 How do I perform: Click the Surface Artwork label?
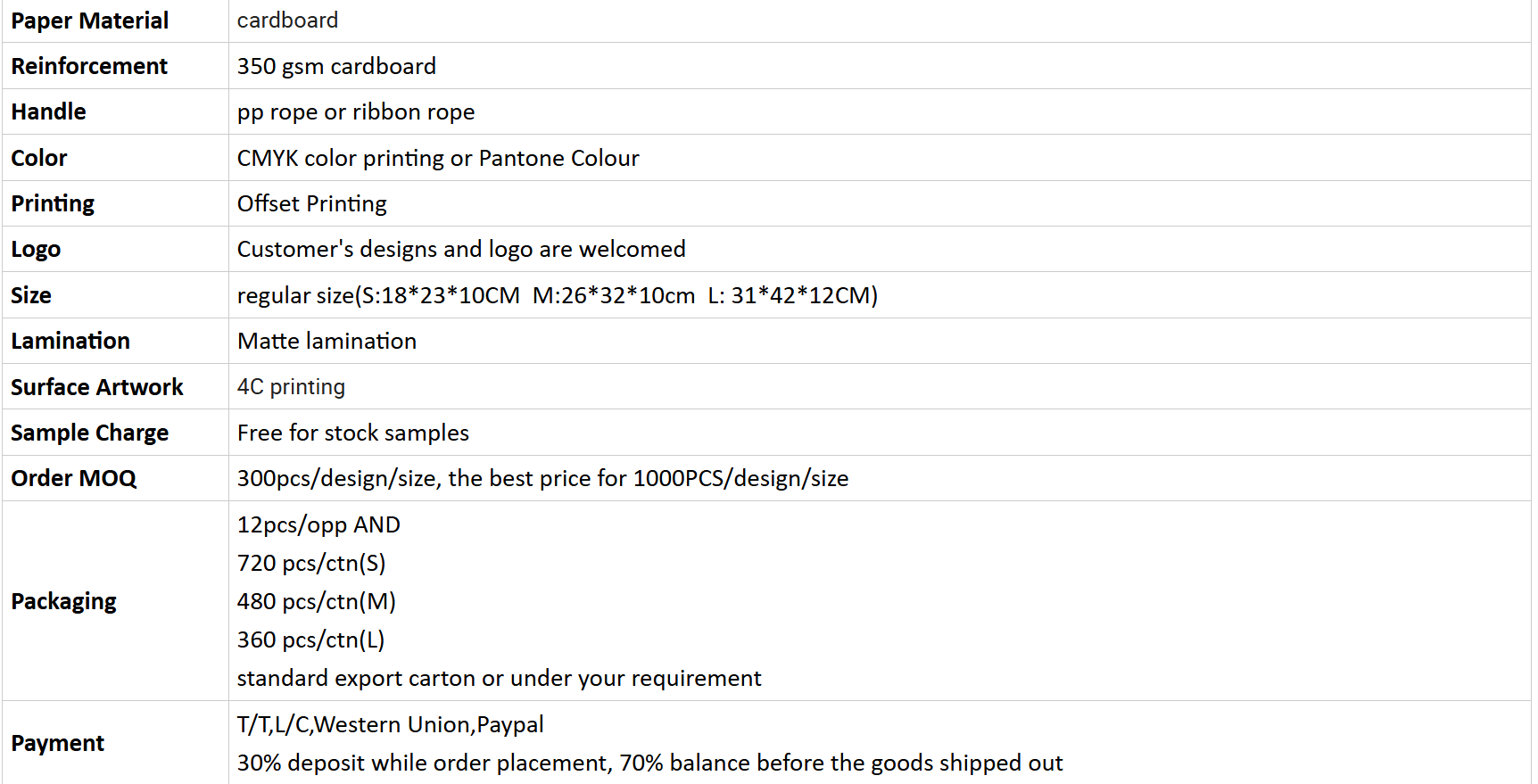coord(96,387)
